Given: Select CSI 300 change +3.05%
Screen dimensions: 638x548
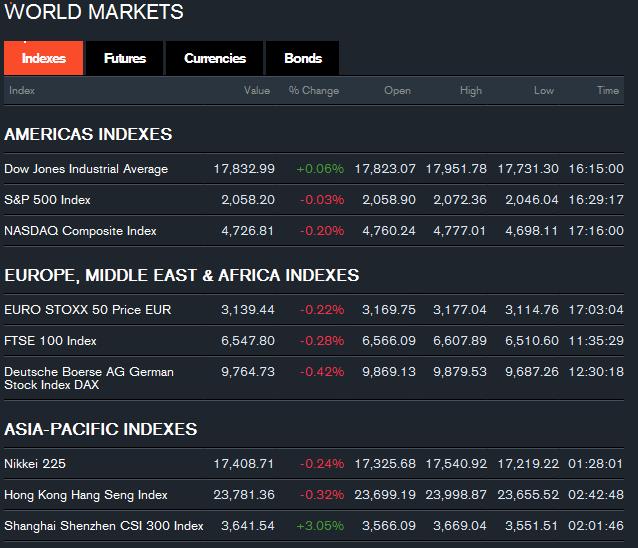Looking at the screenshot, I should tap(320, 526).
